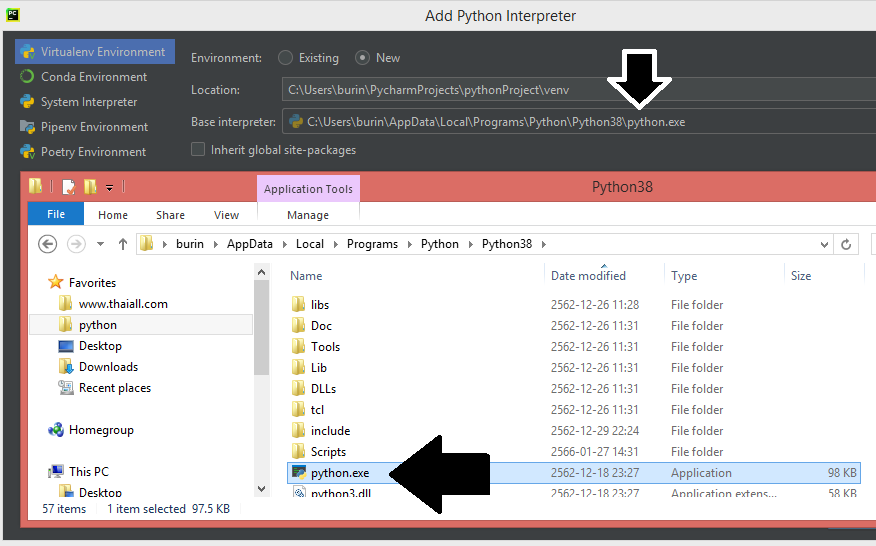Open recent locations dropdown arrow
Image resolution: width=876 pixels, height=546 pixels.
click(x=101, y=244)
